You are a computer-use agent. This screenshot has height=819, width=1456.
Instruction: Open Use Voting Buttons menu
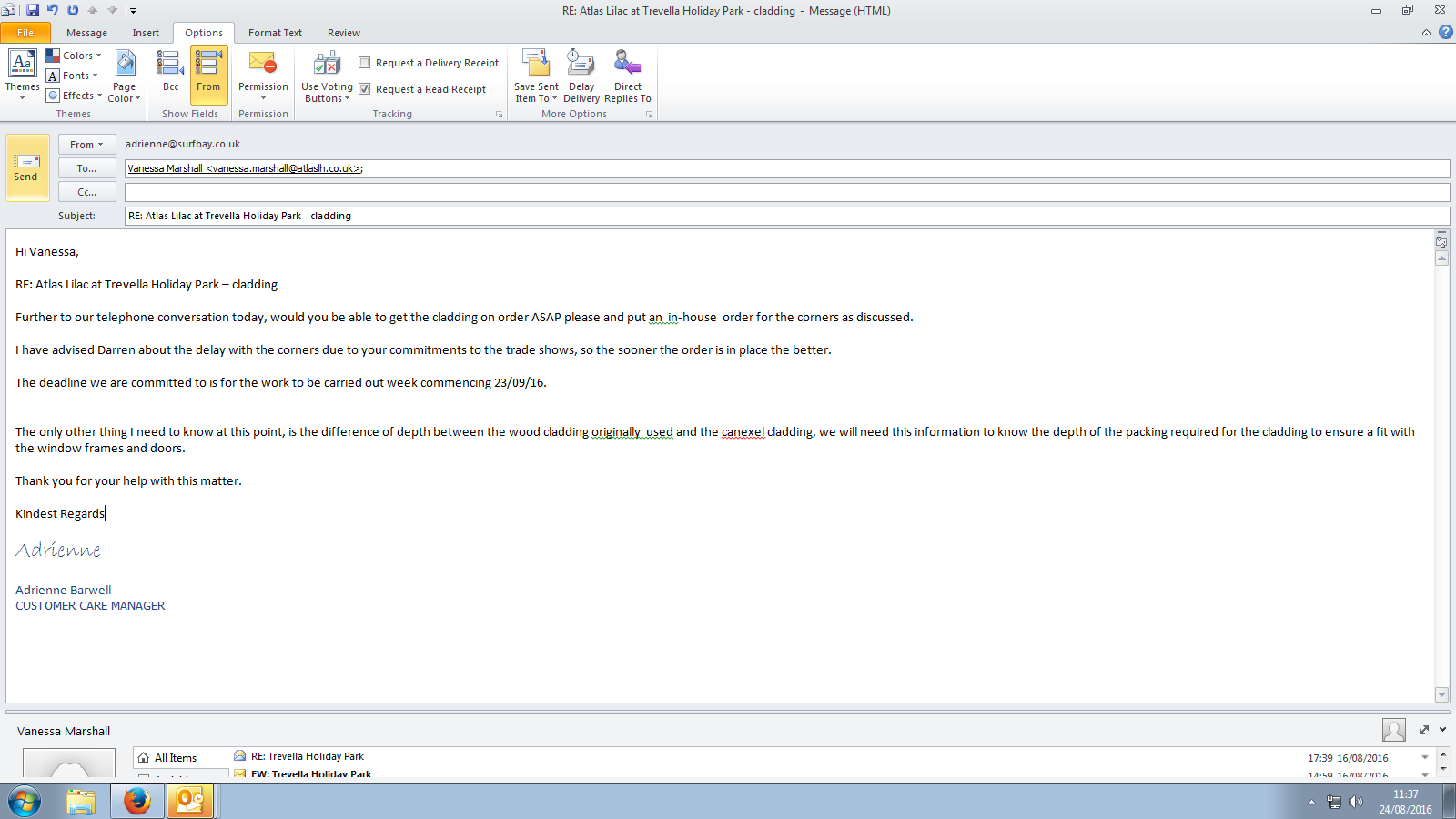click(x=327, y=76)
